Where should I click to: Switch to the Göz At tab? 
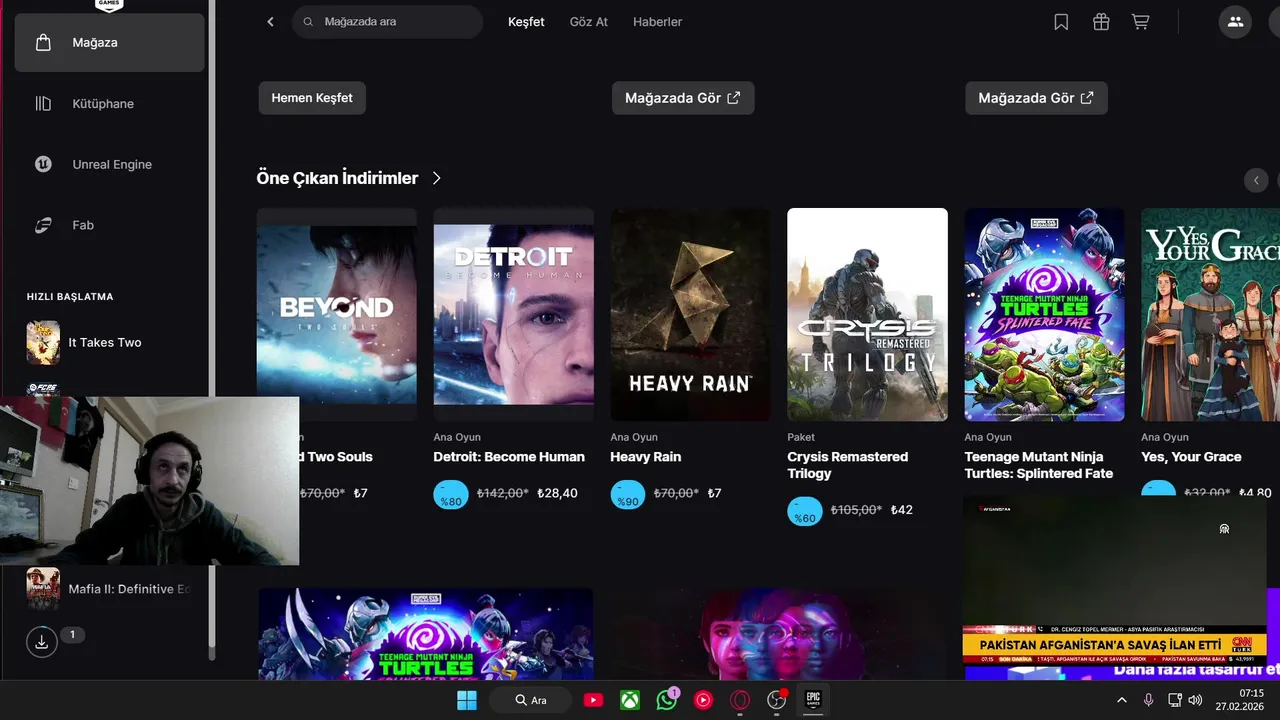[x=589, y=22]
